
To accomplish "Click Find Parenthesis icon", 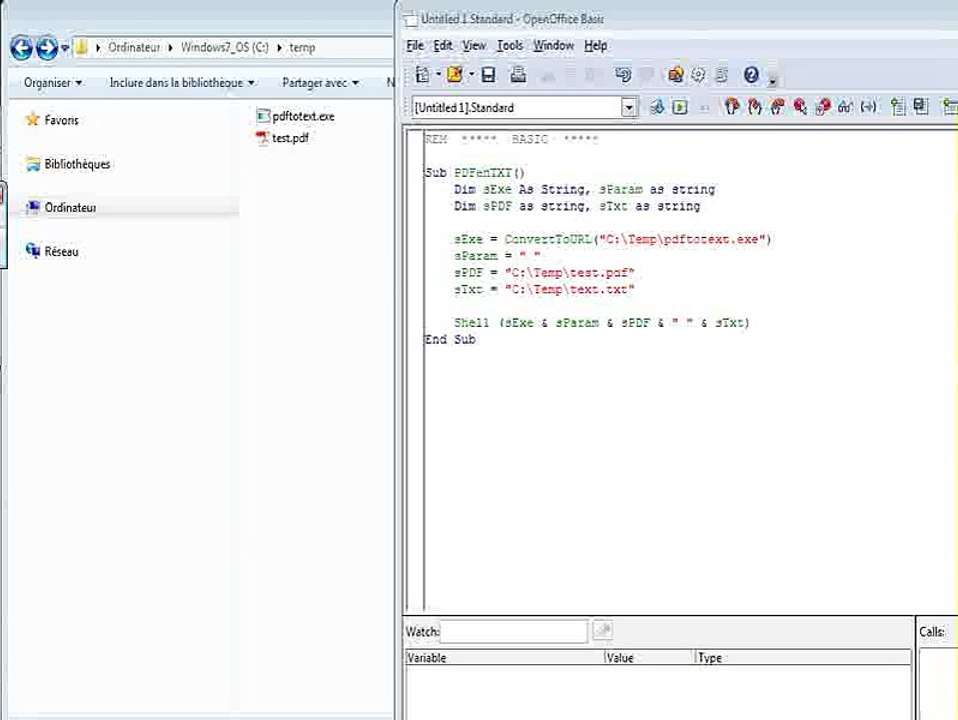I will pyautogui.click(x=868, y=108).
